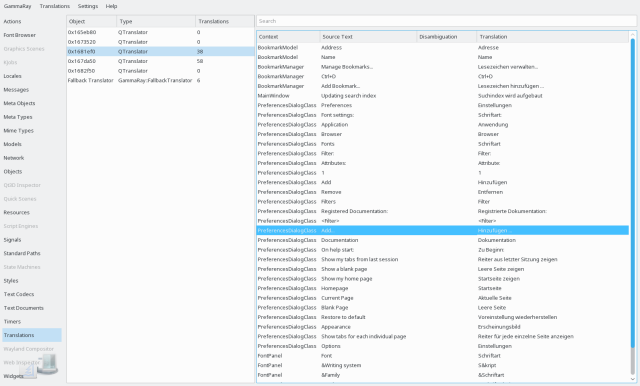This screenshot has height=386, width=640.
Task: Select the BookmarkModel Address row
Action: [443, 48]
